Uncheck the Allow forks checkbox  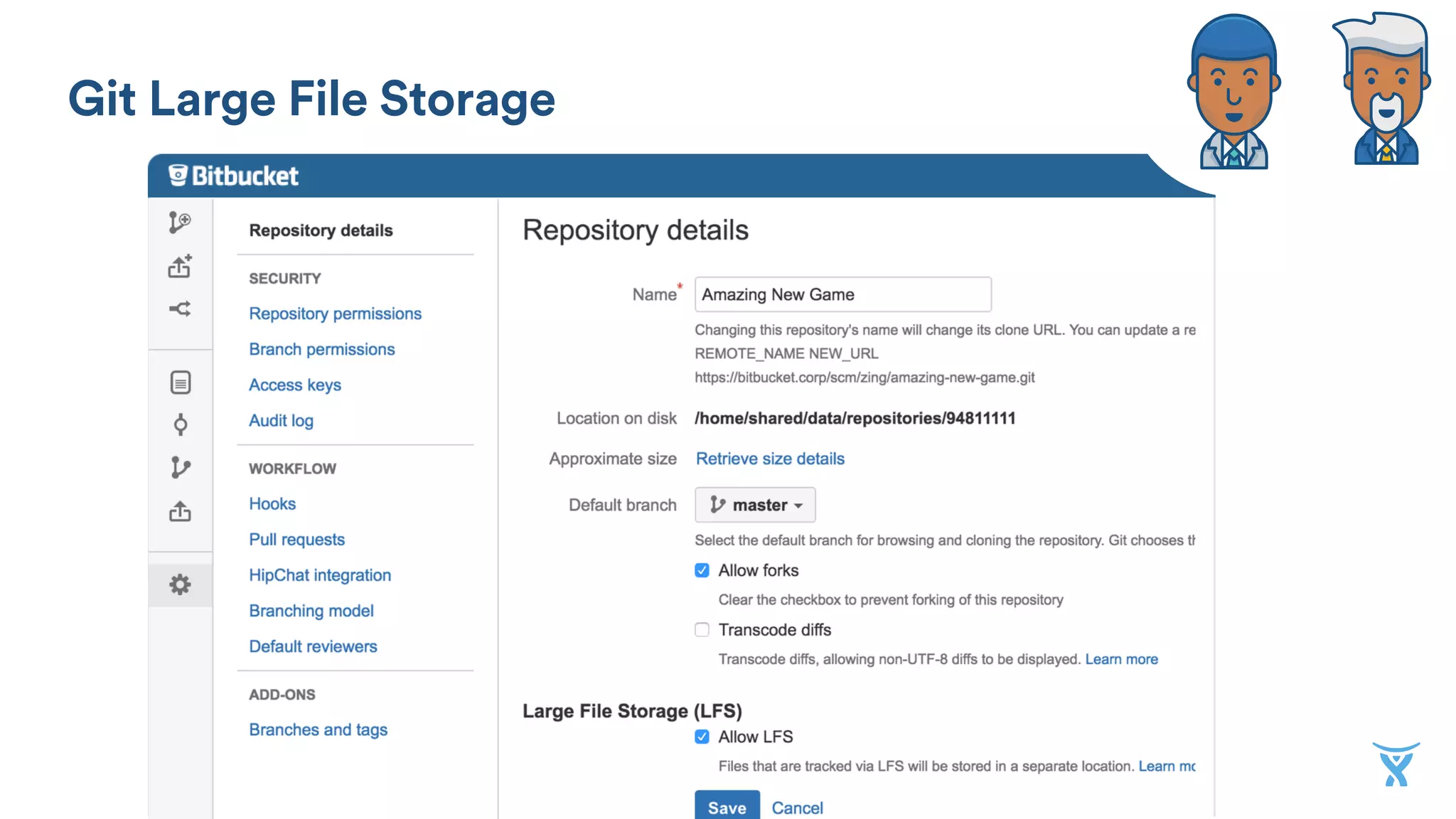702,570
